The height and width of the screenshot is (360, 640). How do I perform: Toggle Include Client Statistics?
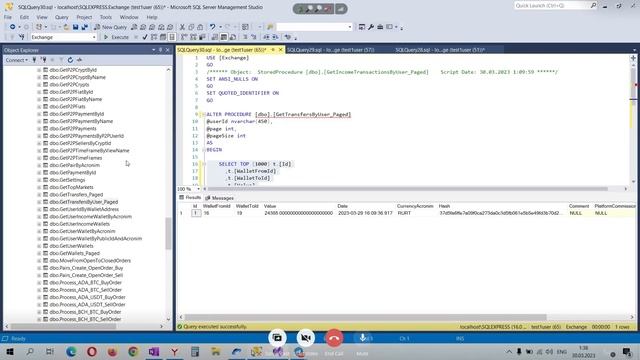[202, 37]
